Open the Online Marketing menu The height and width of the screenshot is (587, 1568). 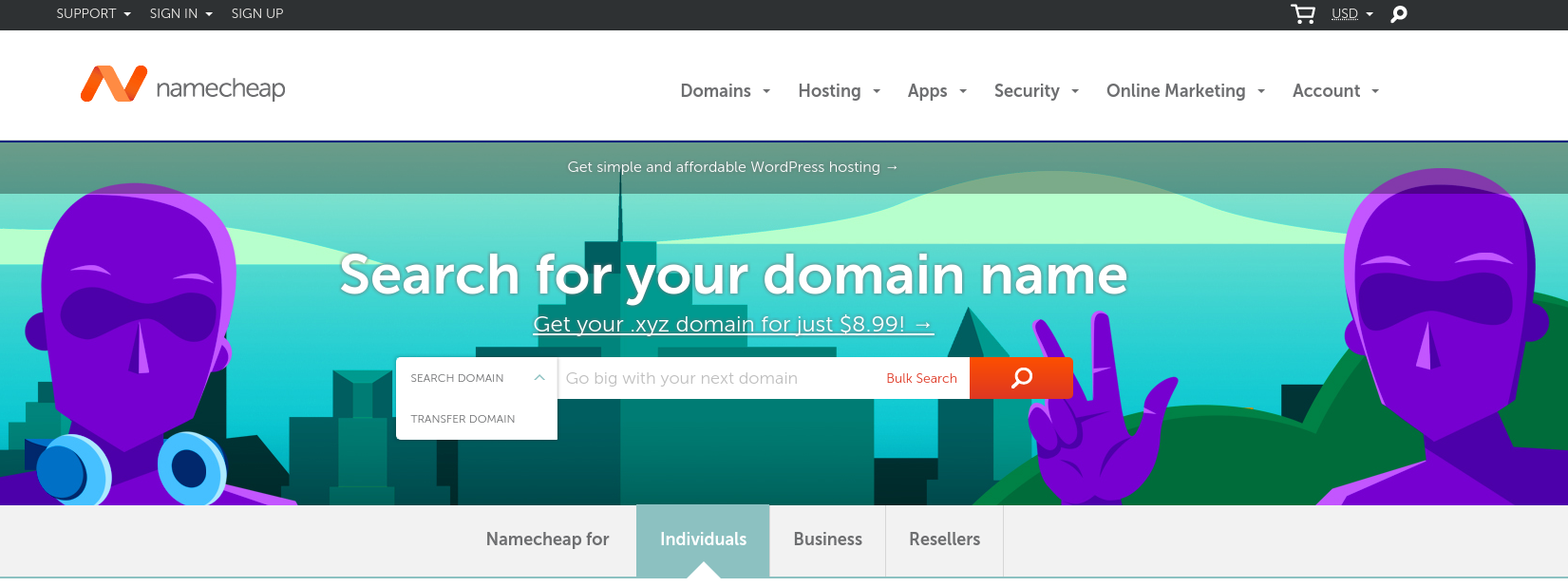click(1186, 91)
